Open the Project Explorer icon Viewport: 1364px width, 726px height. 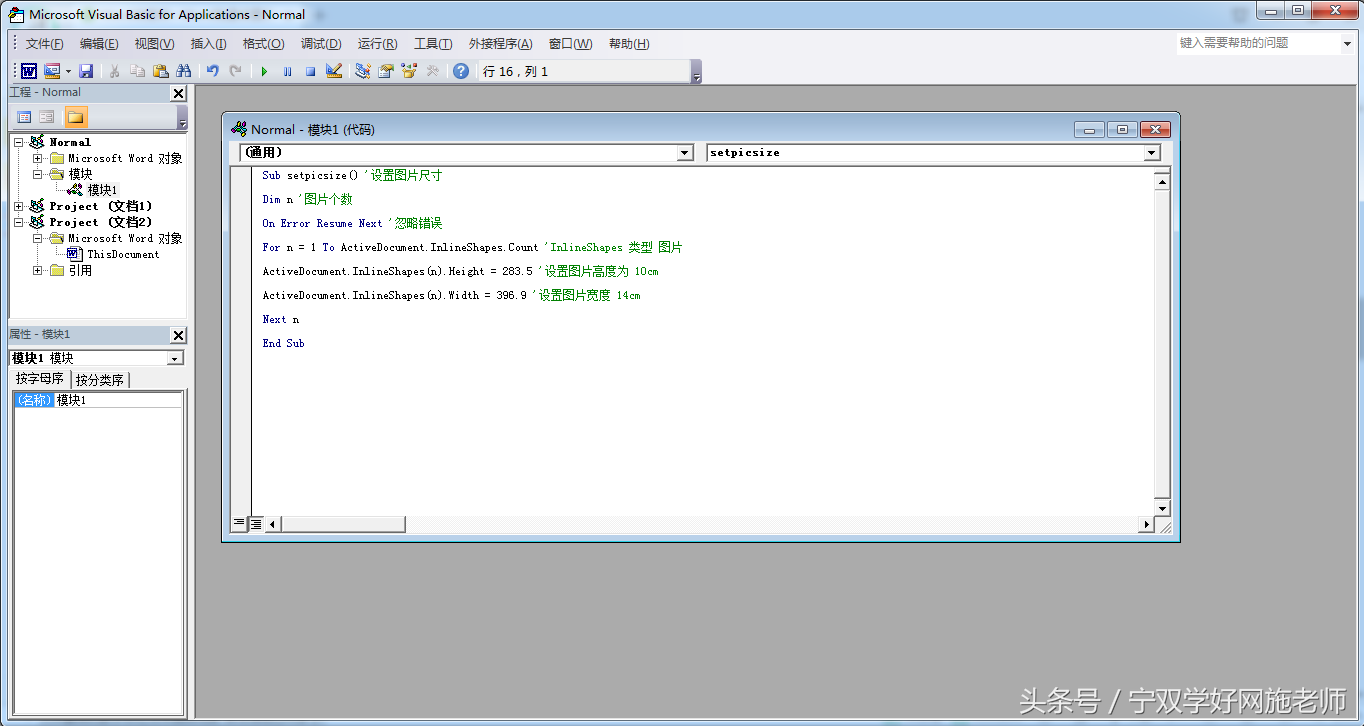[363, 71]
